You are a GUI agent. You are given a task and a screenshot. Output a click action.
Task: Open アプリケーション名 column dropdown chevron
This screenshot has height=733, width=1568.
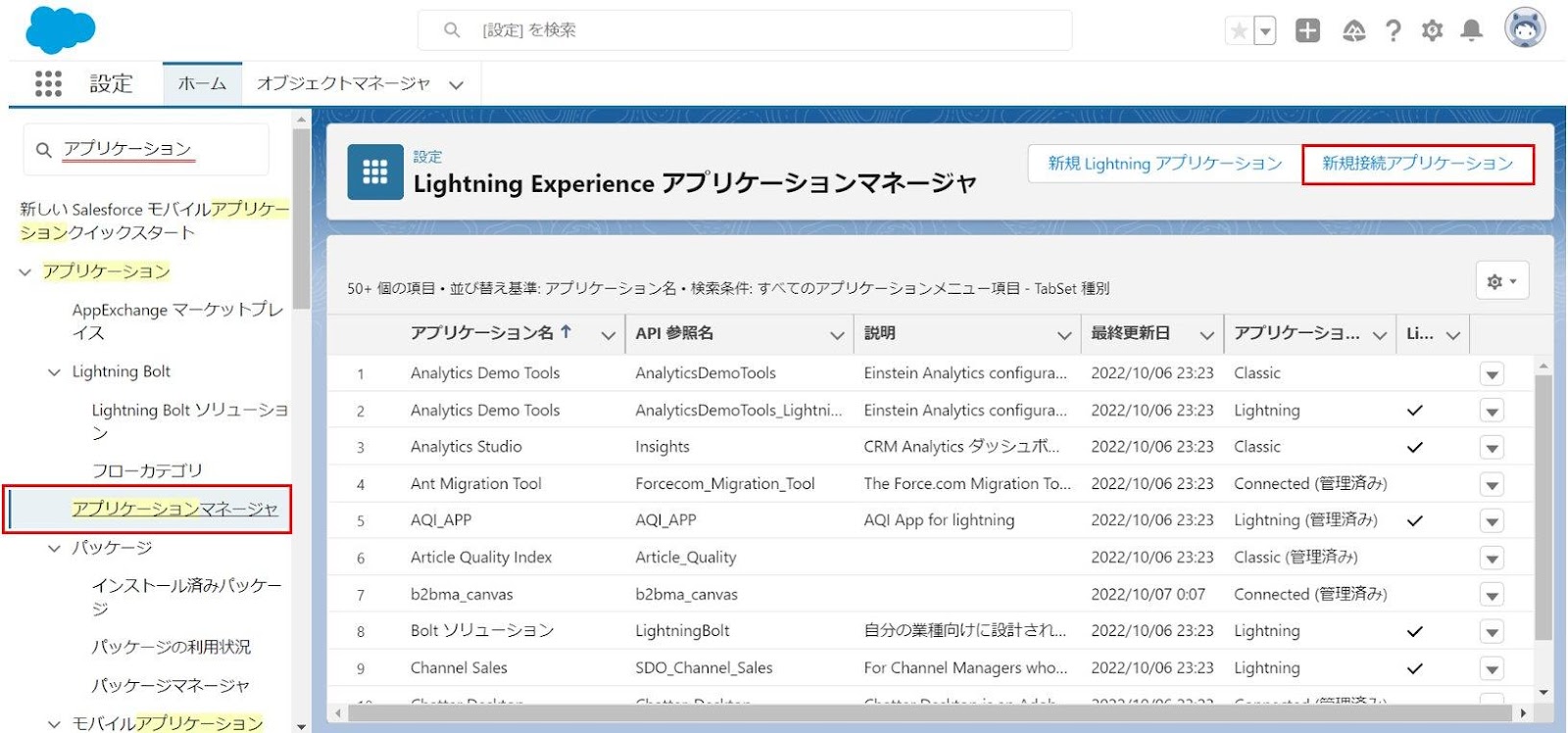tap(608, 335)
